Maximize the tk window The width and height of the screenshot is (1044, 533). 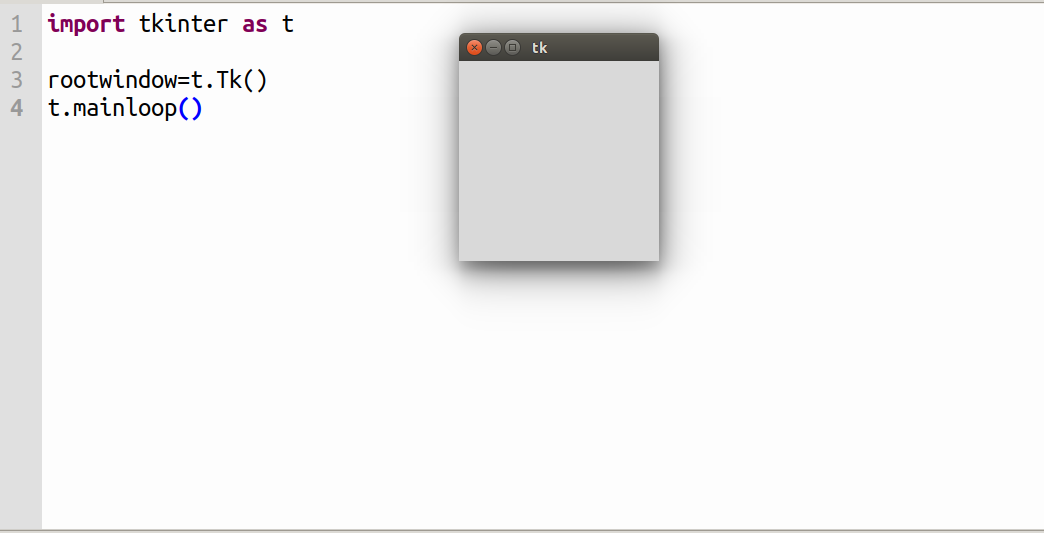click(x=512, y=47)
